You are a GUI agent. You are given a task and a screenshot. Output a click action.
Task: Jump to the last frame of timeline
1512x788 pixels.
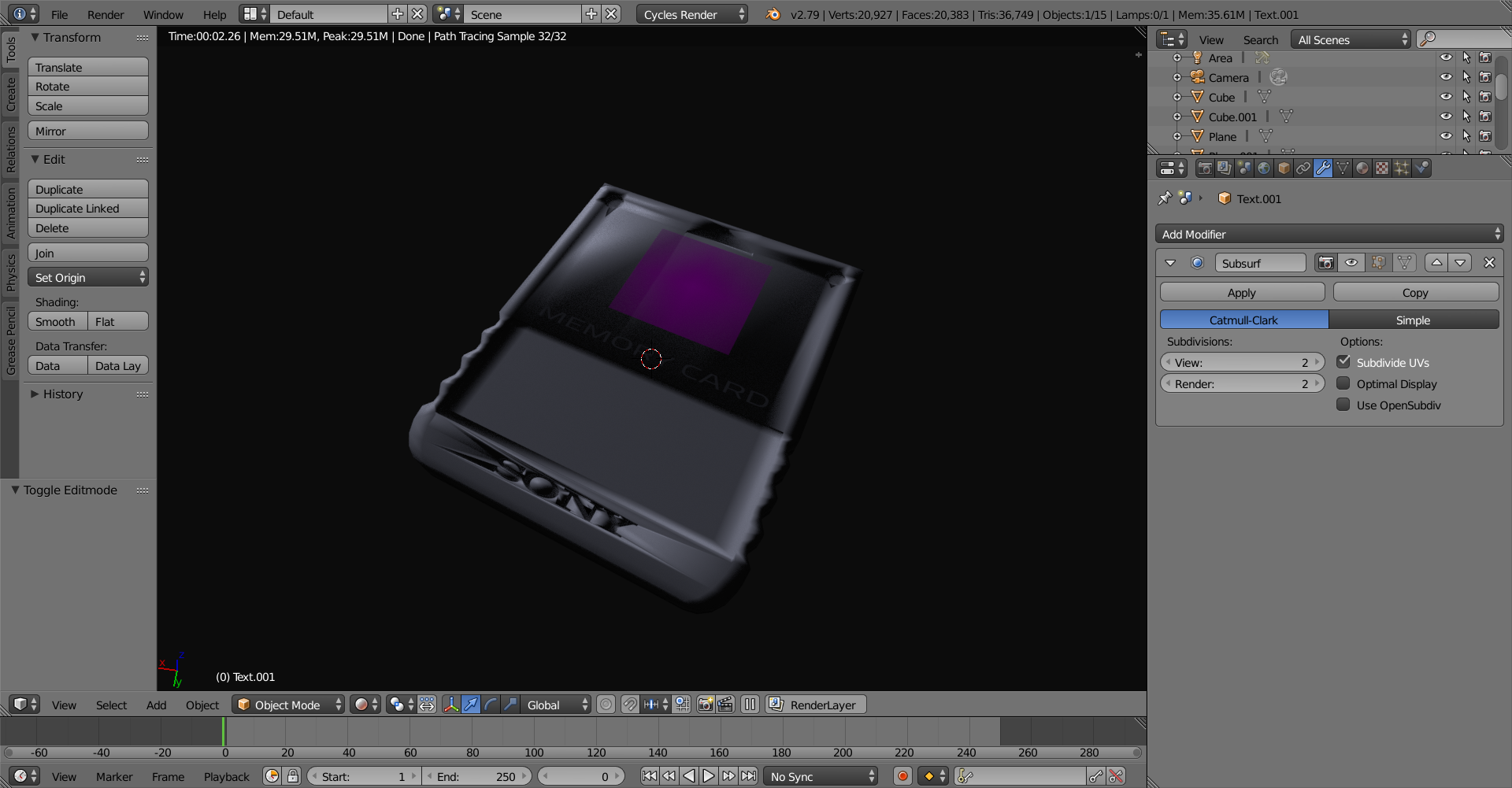(x=748, y=776)
